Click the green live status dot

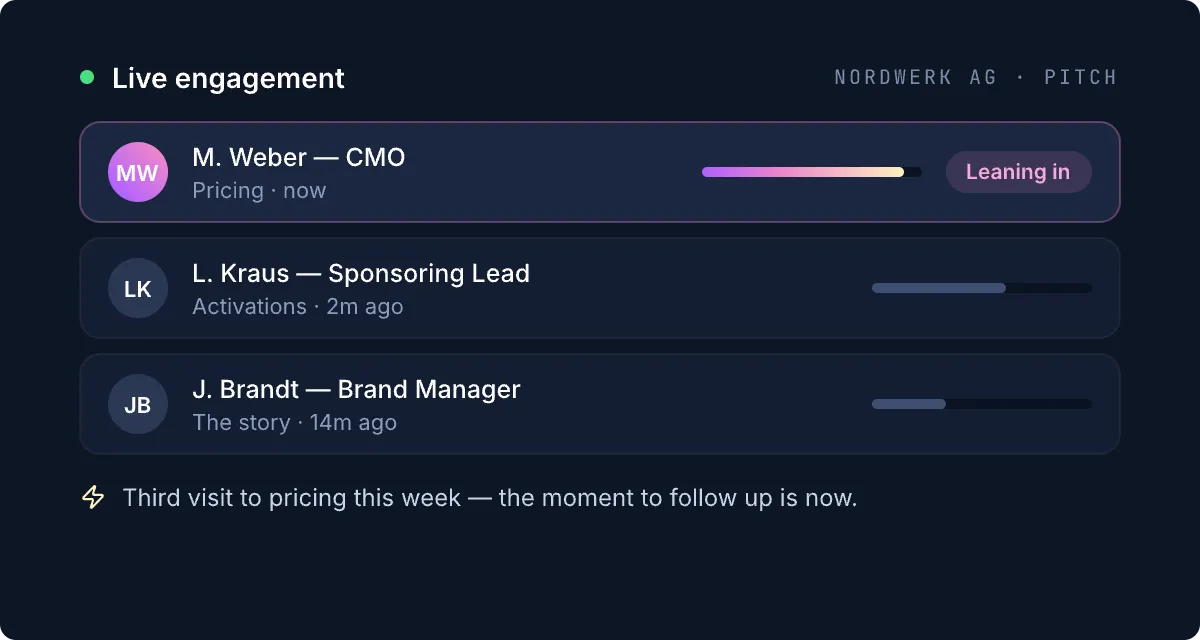click(x=87, y=77)
